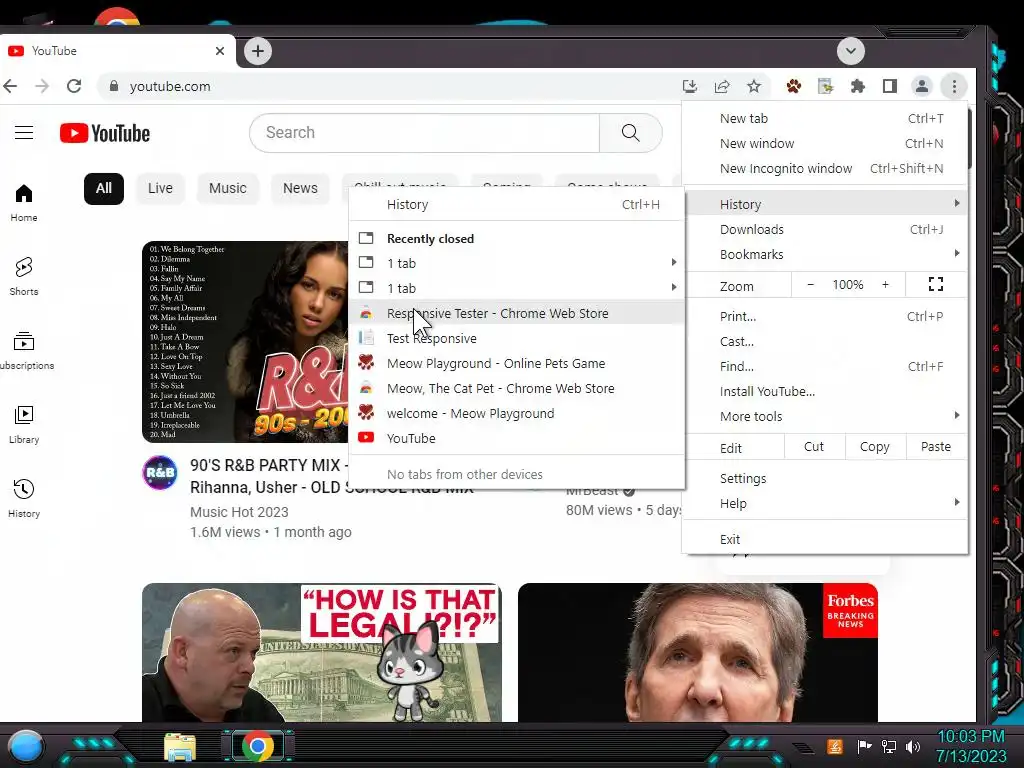Open the History submenu item in Chrome menu

[824, 204]
